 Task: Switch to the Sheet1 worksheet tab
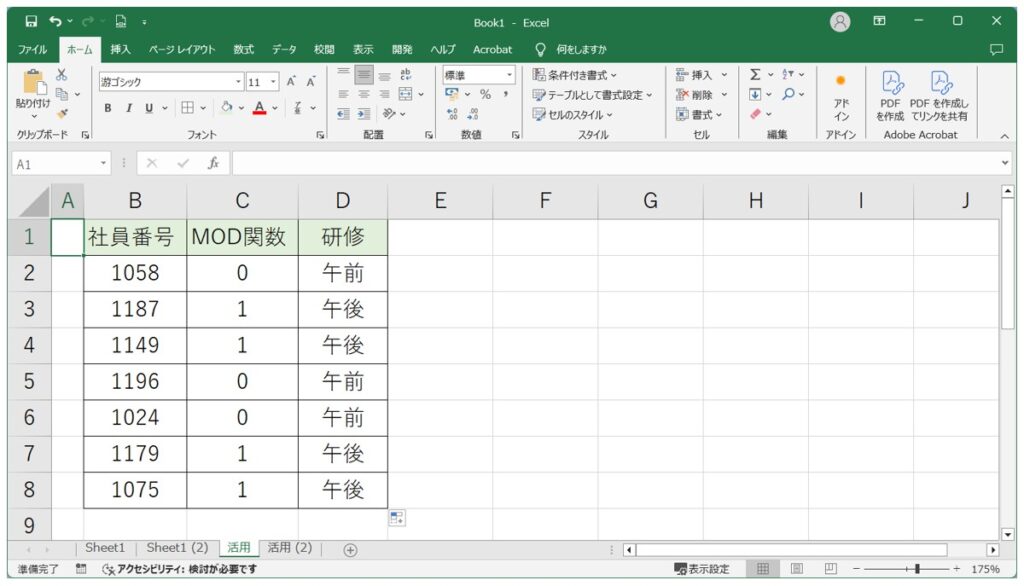pos(105,548)
